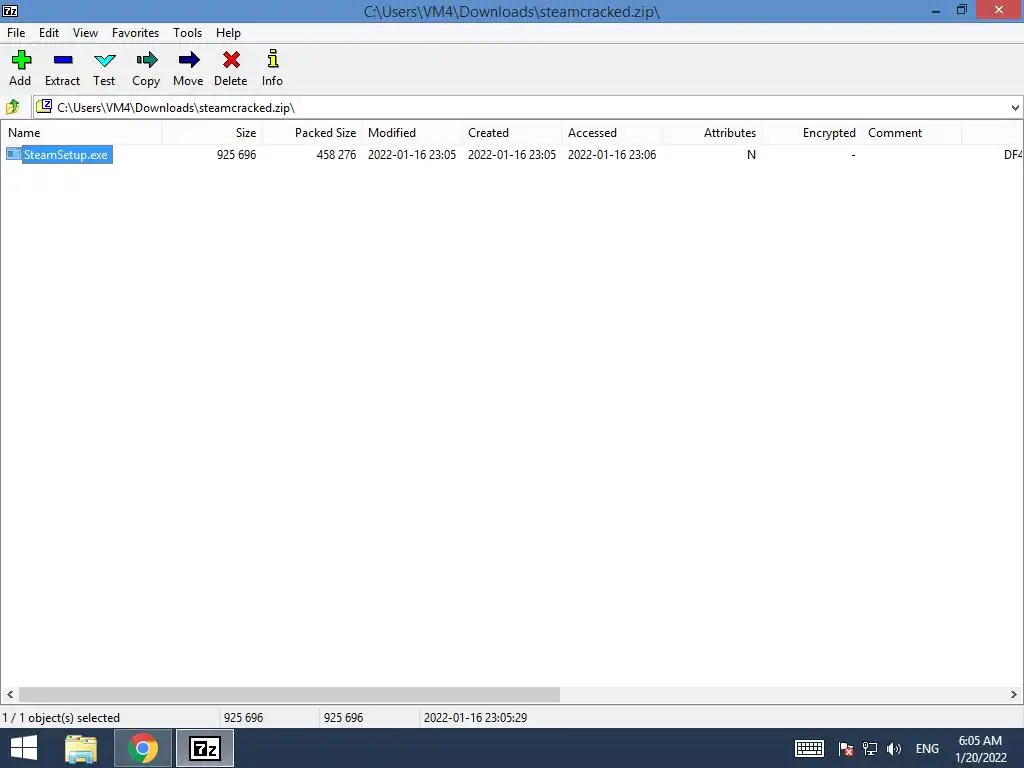The width and height of the screenshot is (1024, 768).
Task: Sort by the Accessed column header
Action: pyautogui.click(x=611, y=133)
